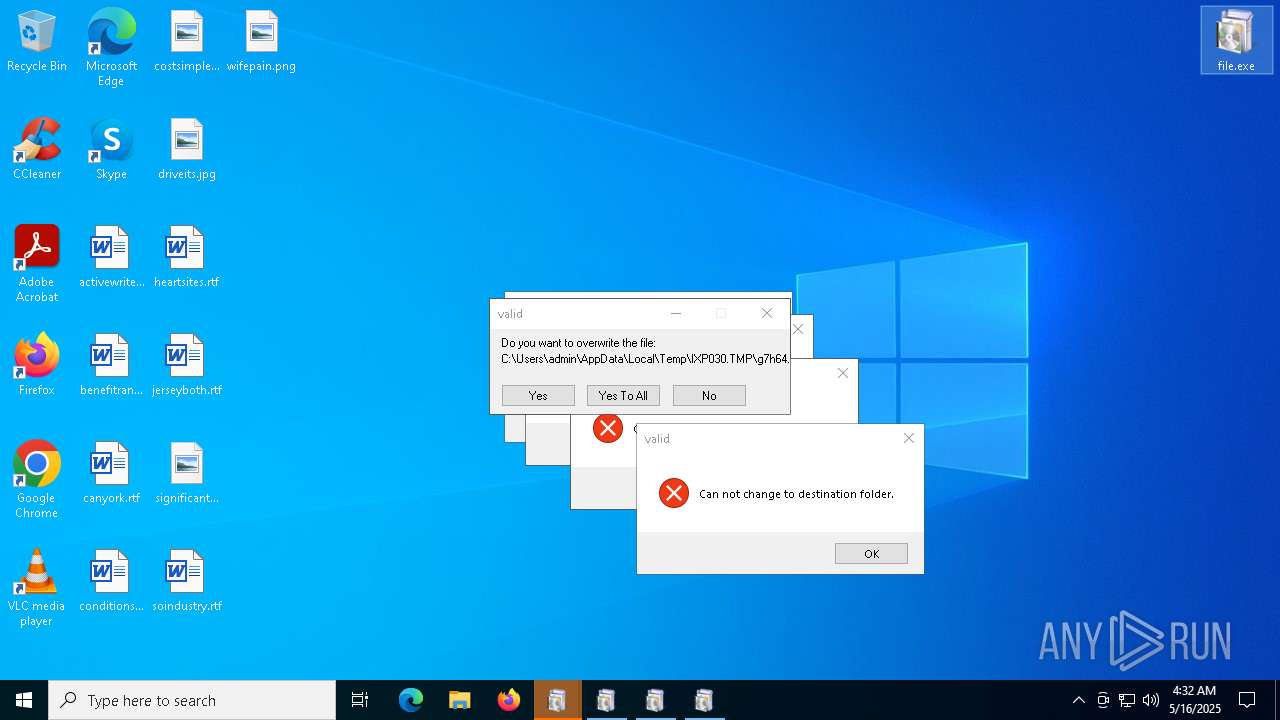Image resolution: width=1280 pixels, height=720 pixels.
Task: Click Yes in the overwrite dialog
Action: pyautogui.click(x=538, y=396)
